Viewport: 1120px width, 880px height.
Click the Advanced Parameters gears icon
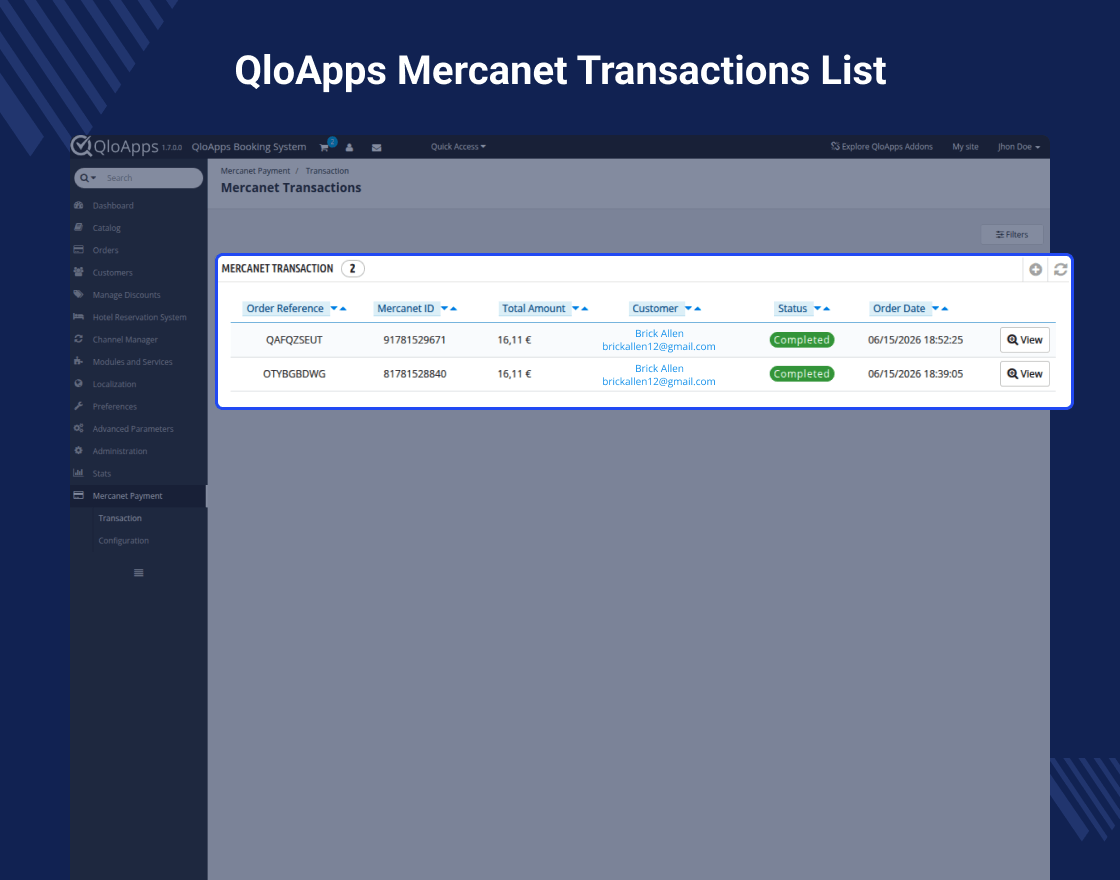coord(79,428)
